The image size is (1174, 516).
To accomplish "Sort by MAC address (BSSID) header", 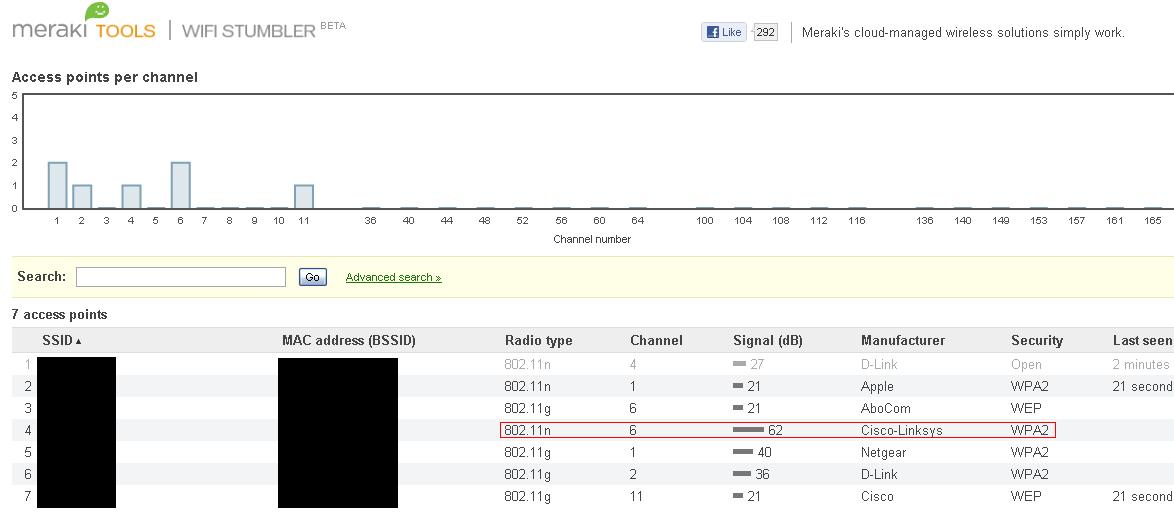I will 349,341.
